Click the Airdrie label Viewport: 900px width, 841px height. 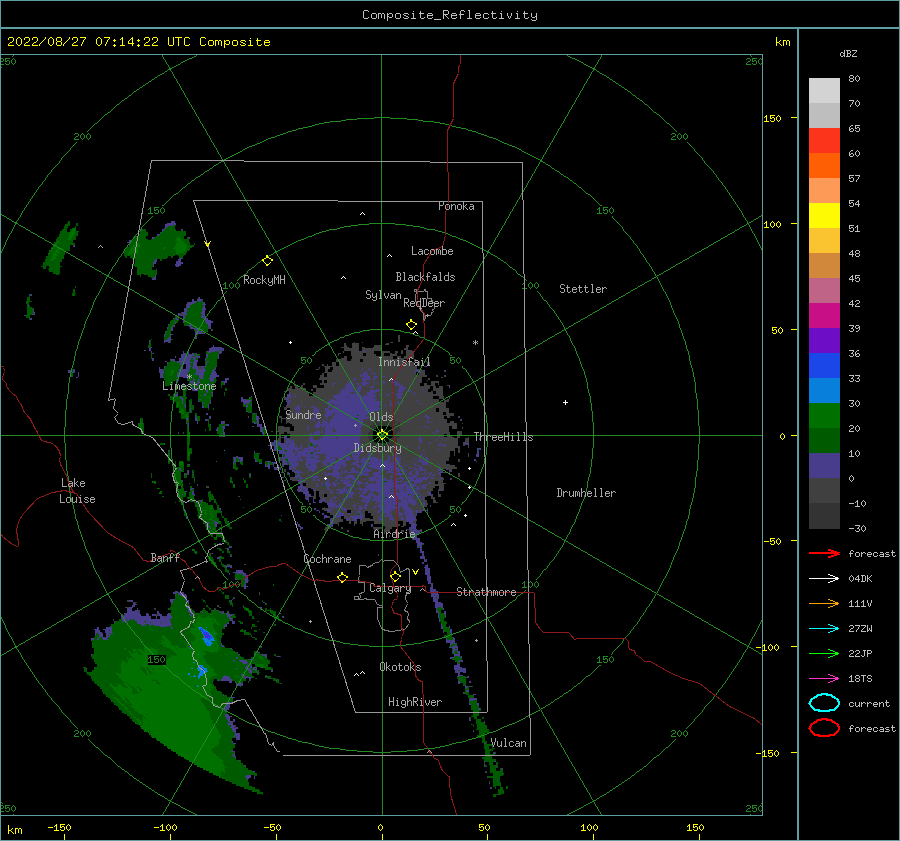pyautogui.click(x=394, y=534)
